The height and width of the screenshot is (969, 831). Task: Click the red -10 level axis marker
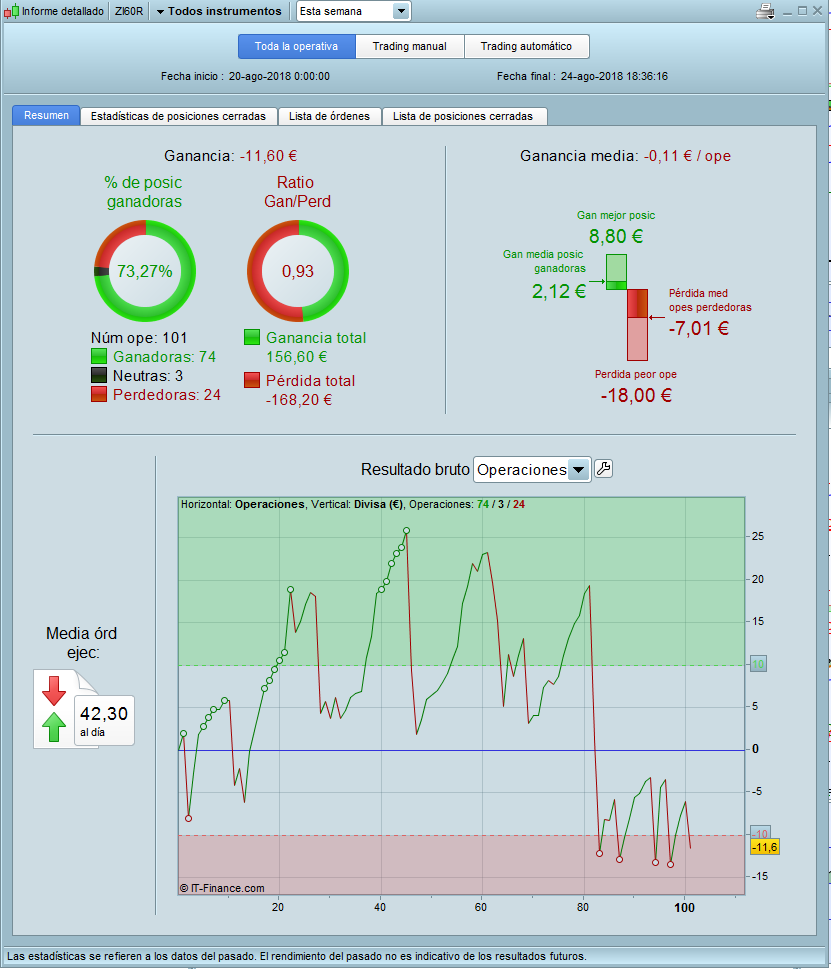760,833
